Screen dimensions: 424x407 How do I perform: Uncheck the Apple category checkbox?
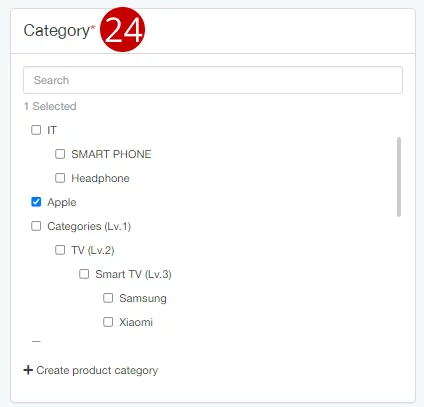36,202
